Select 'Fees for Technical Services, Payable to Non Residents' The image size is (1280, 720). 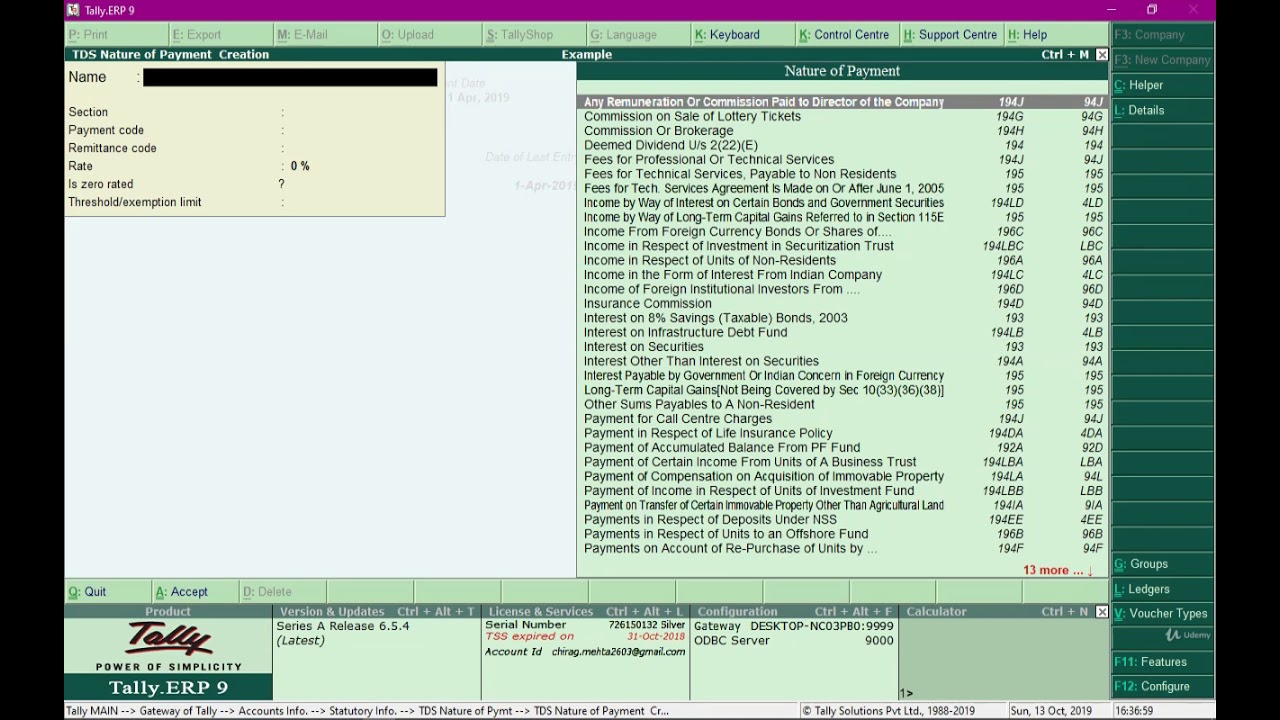pyautogui.click(x=843, y=174)
